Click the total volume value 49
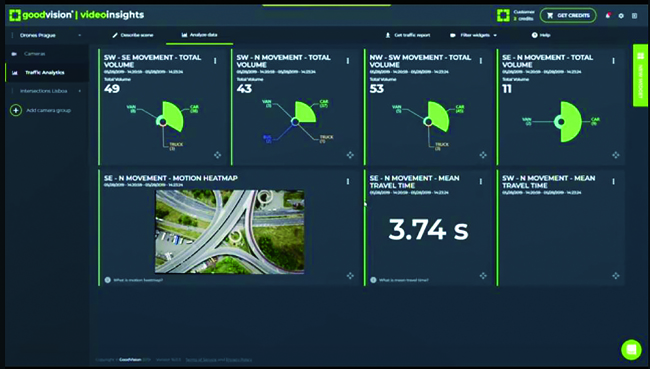Screen dimensions: 650x369 coord(112,89)
